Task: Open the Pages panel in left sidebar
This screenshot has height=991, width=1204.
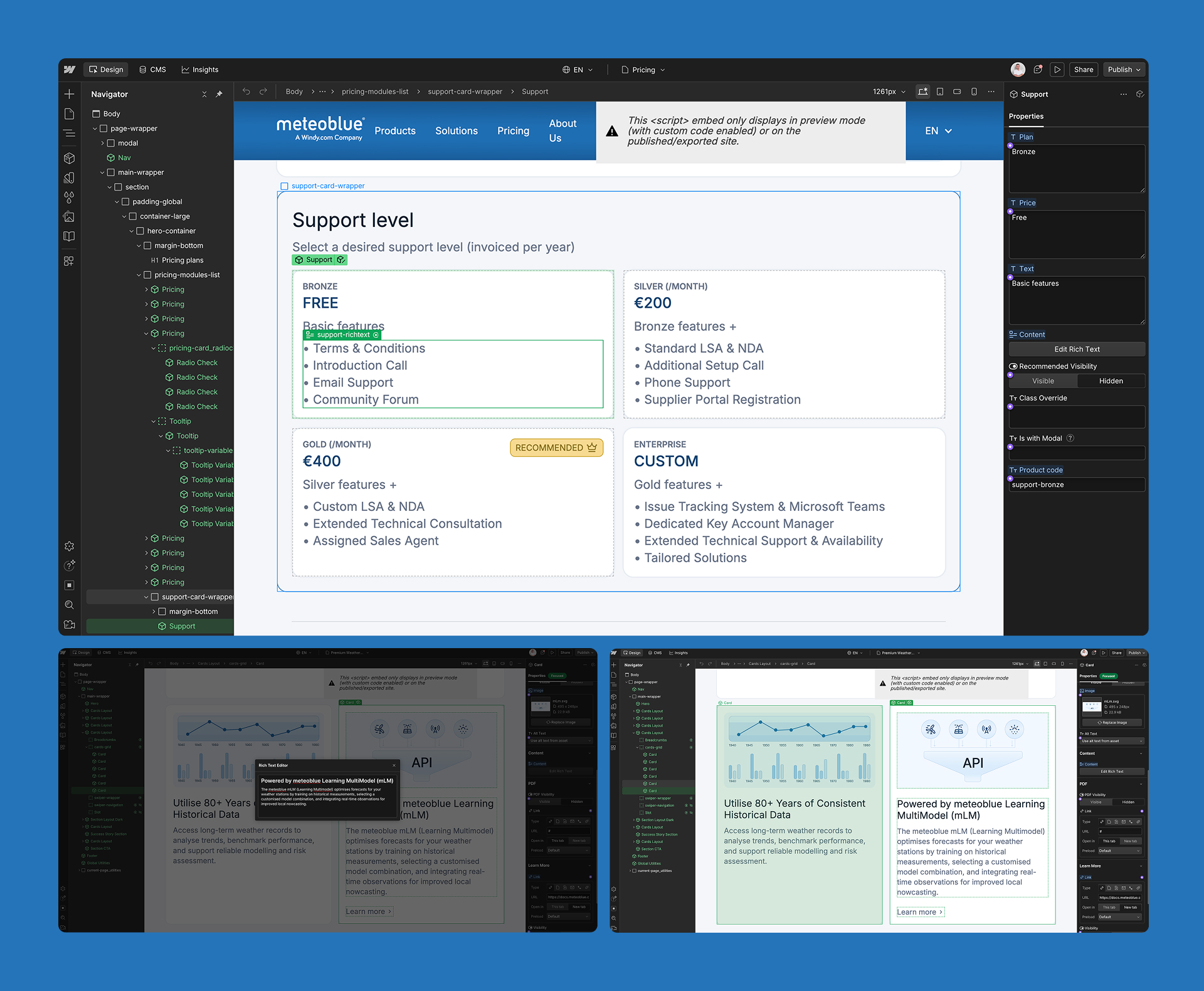Action: click(70, 113)
